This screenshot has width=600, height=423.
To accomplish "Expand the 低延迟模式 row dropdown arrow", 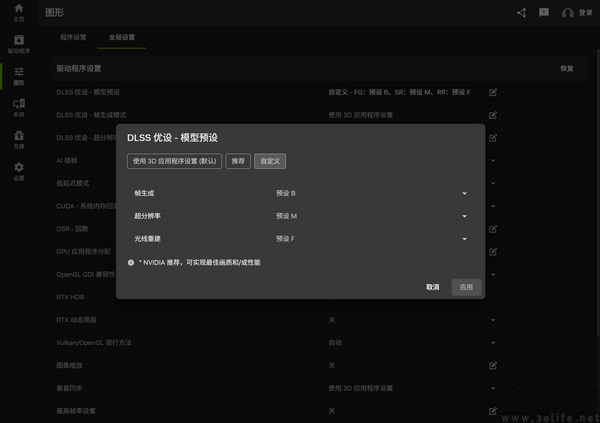I will pyautogui.click(x=493, y=183).
